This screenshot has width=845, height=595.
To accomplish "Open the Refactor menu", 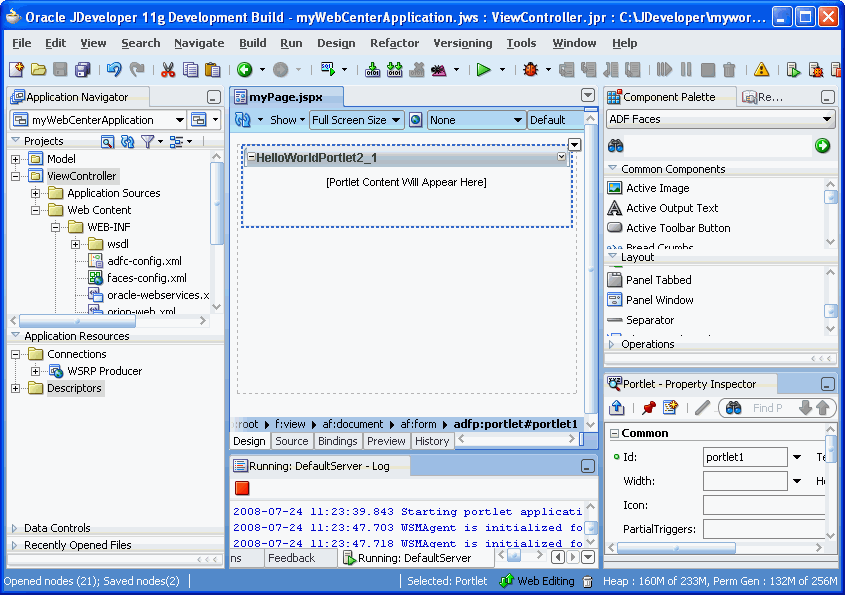I will click(x=394, y=43).
